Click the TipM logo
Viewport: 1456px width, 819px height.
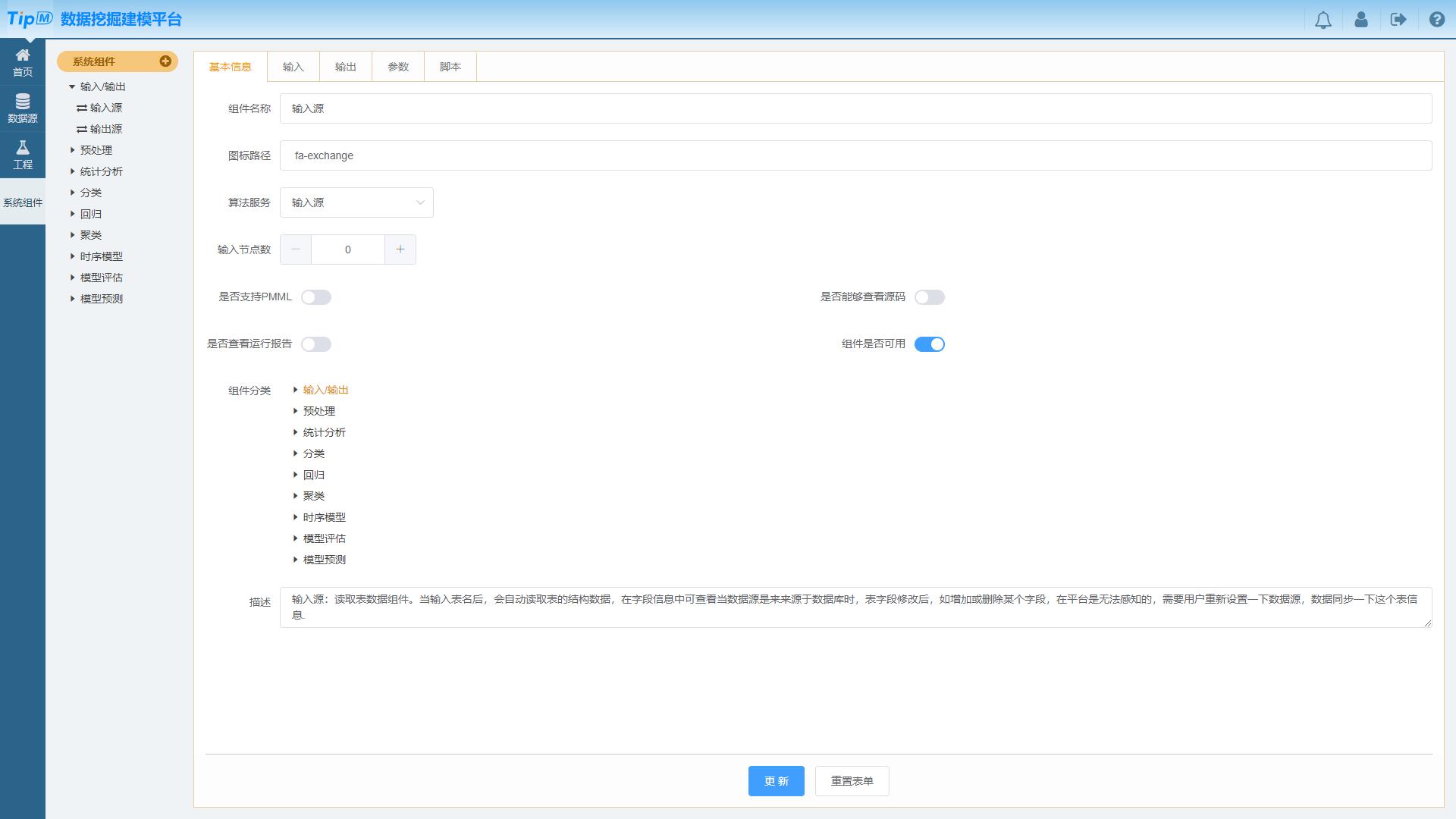click(x=30, y=19)
